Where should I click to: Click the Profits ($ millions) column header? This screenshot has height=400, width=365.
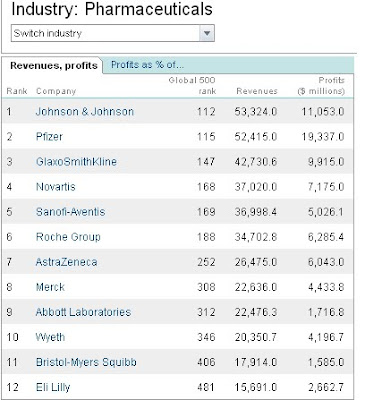click(321, 86)
